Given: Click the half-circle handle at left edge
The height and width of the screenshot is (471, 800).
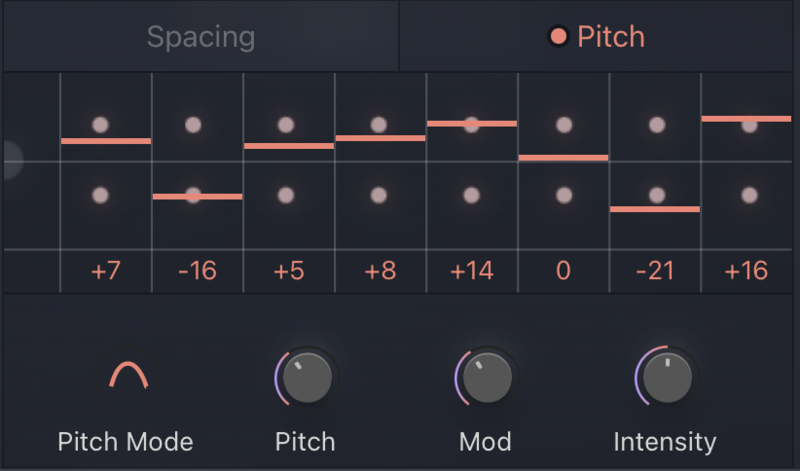Looking at the screenshot, I should point(10,160).
